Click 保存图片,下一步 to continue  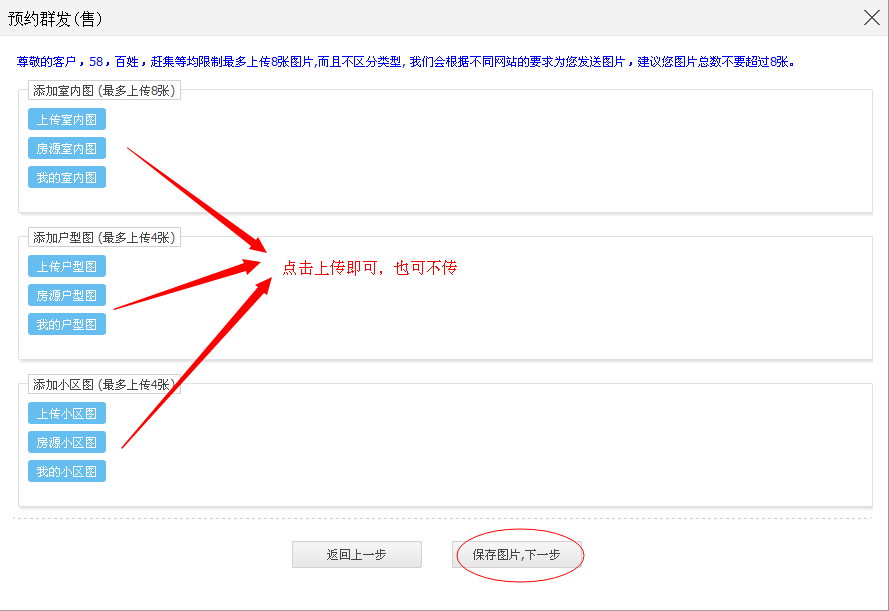tap(517, 554)
